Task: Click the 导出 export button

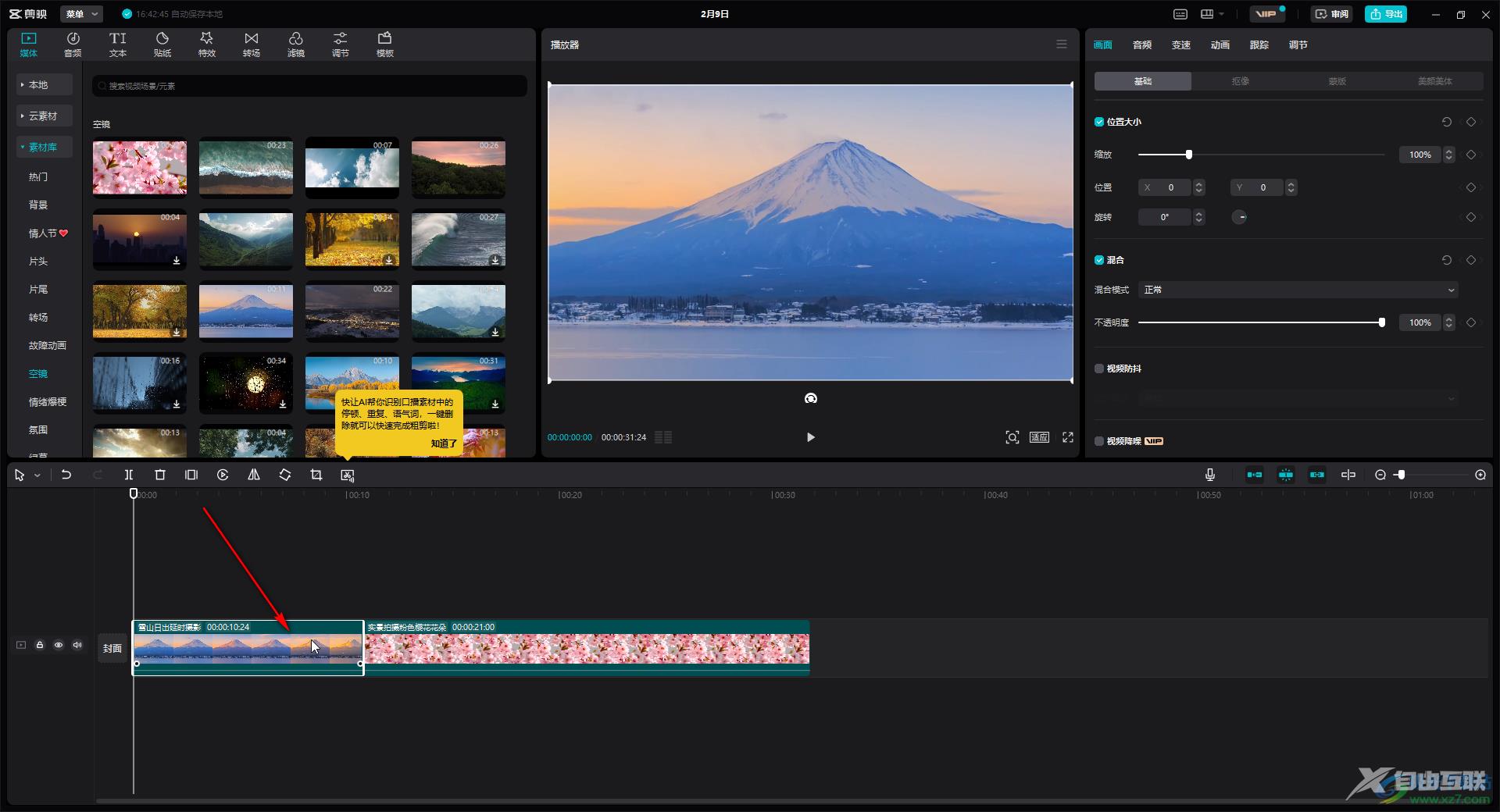Action: (x=1386, y=14)
